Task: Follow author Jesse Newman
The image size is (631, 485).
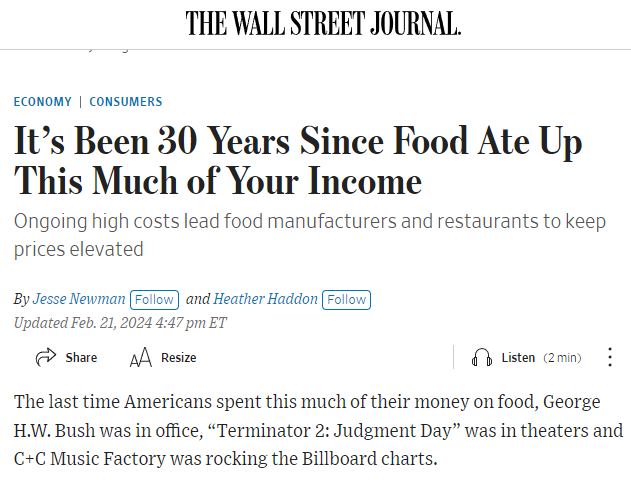Action: [154, 299]
